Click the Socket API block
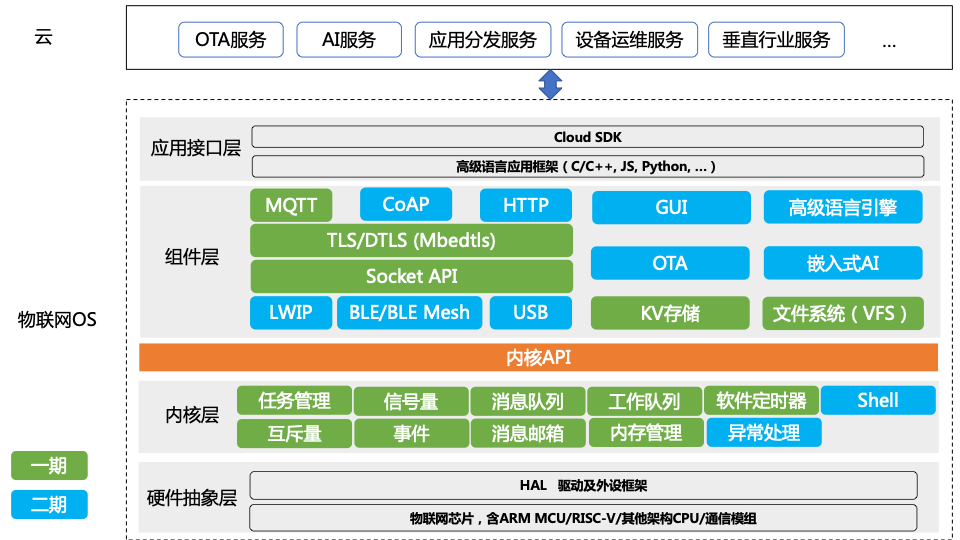Screen dimensions: 960x540 [411, 276]
